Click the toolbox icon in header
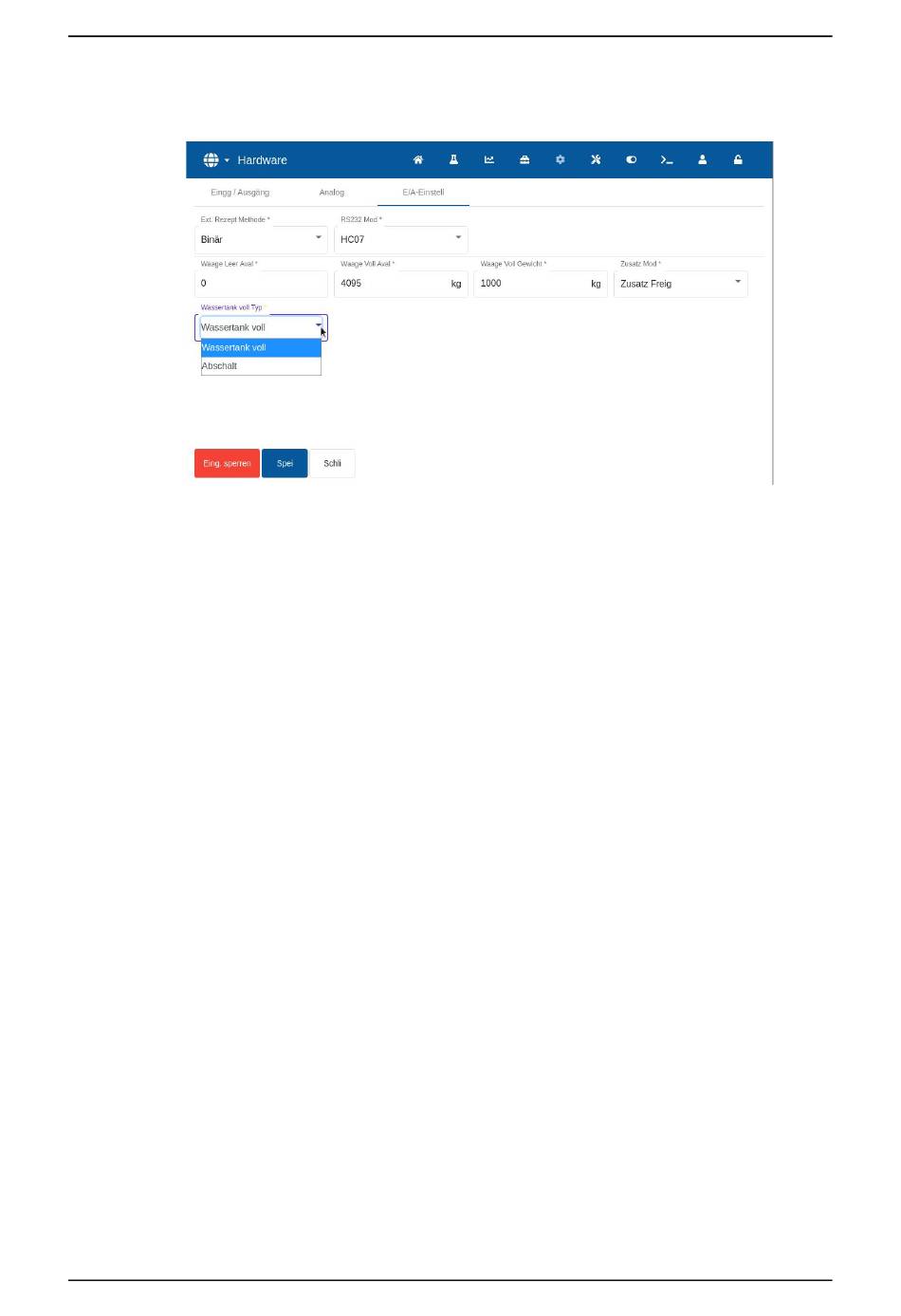The height and width of the screenshot is (1316, 901). click(x=524, y=160)
